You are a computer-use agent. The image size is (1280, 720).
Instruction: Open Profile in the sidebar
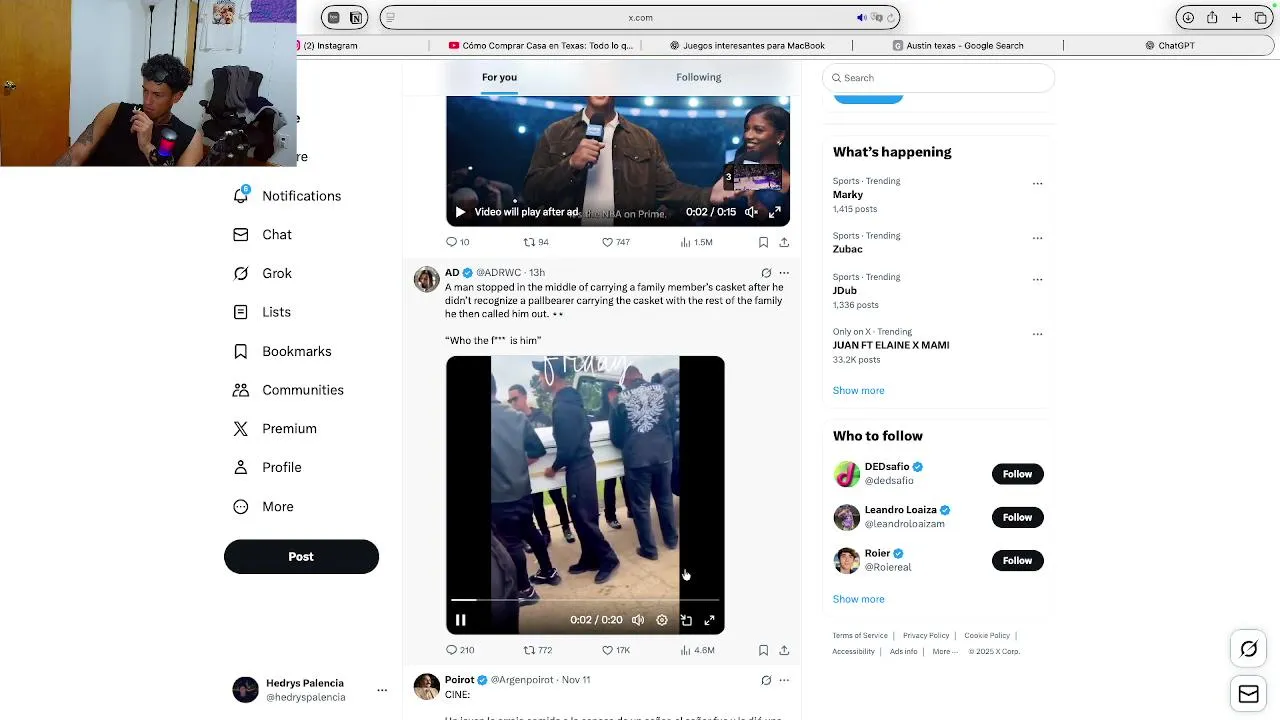pos(266,467)
